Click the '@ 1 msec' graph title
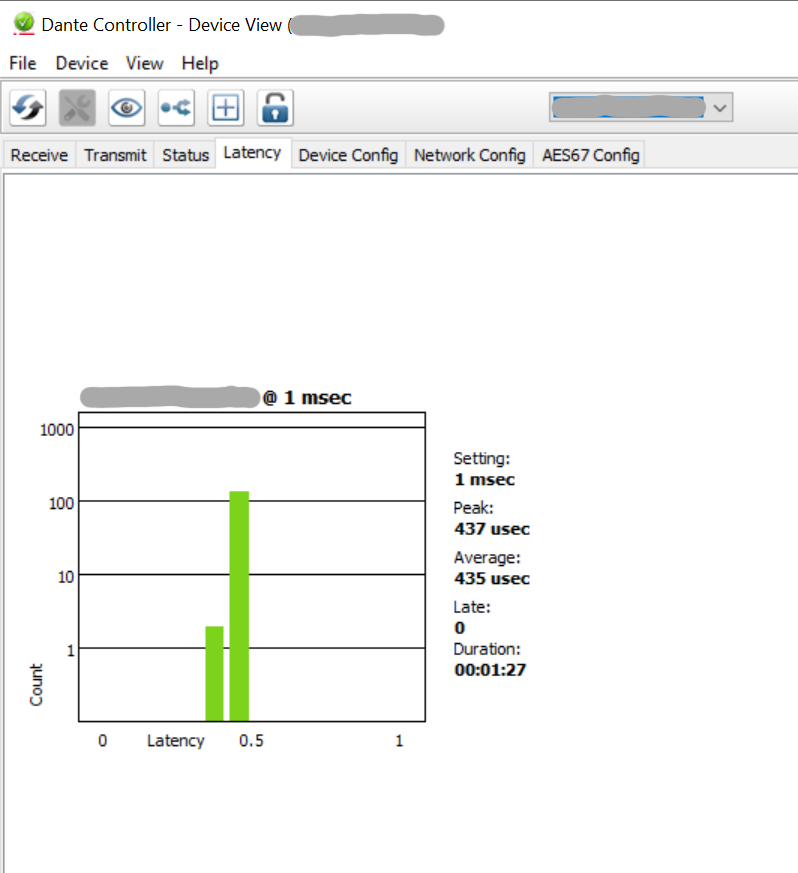The image size is (798, 873). point(307,398)
